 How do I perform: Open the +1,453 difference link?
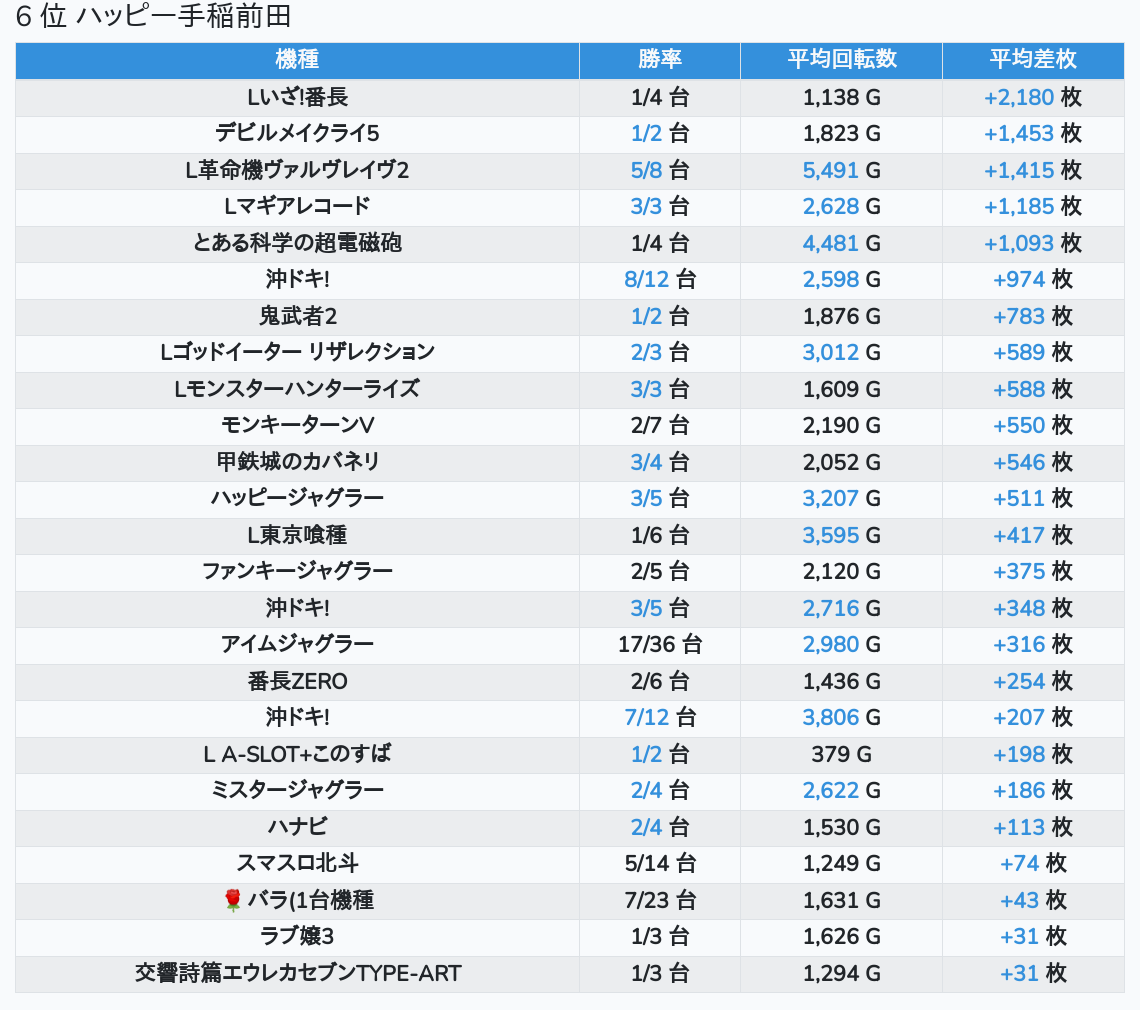point(1019,134)
